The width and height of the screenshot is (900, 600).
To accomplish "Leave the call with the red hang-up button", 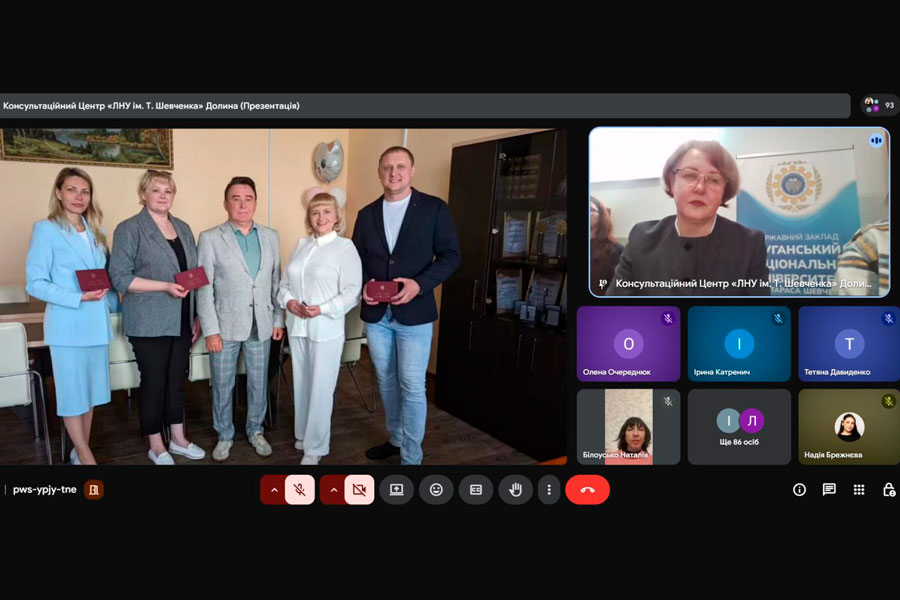I will click(587, 490).
